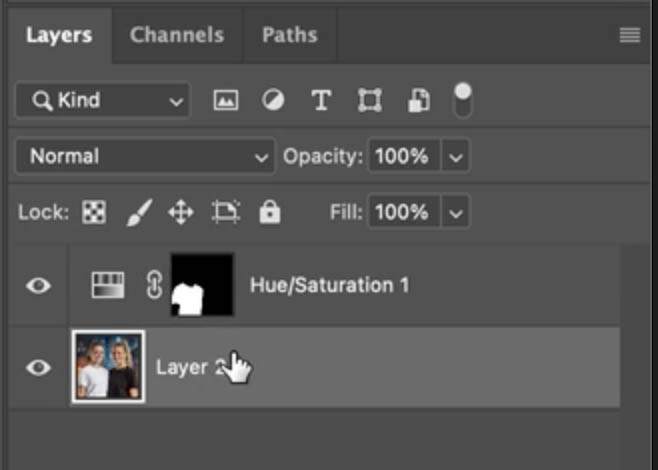This screenshot has width=658, height=470.
Task: Hide the Hue/Saturation 1 layer
Action: tap(38, 286)
